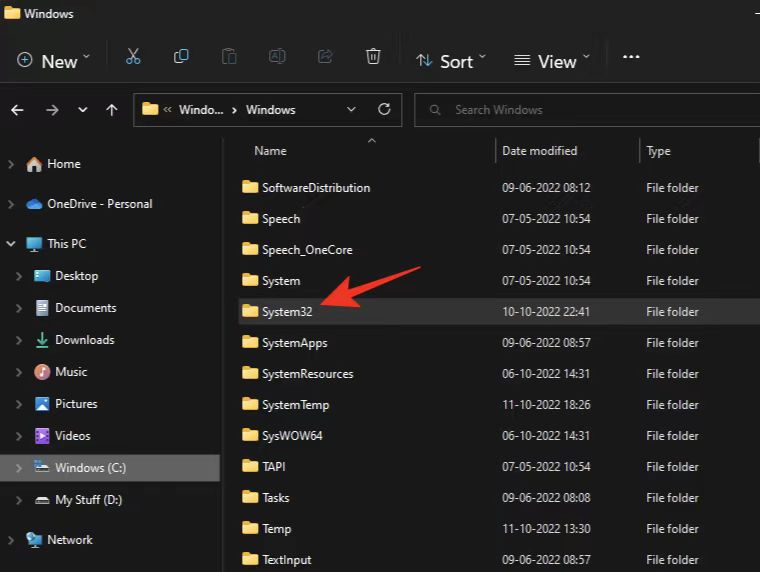Click the Copy icon in toolbar
Image resolution: width=760 pixels, height=572 pixels.
click(181, 57)
